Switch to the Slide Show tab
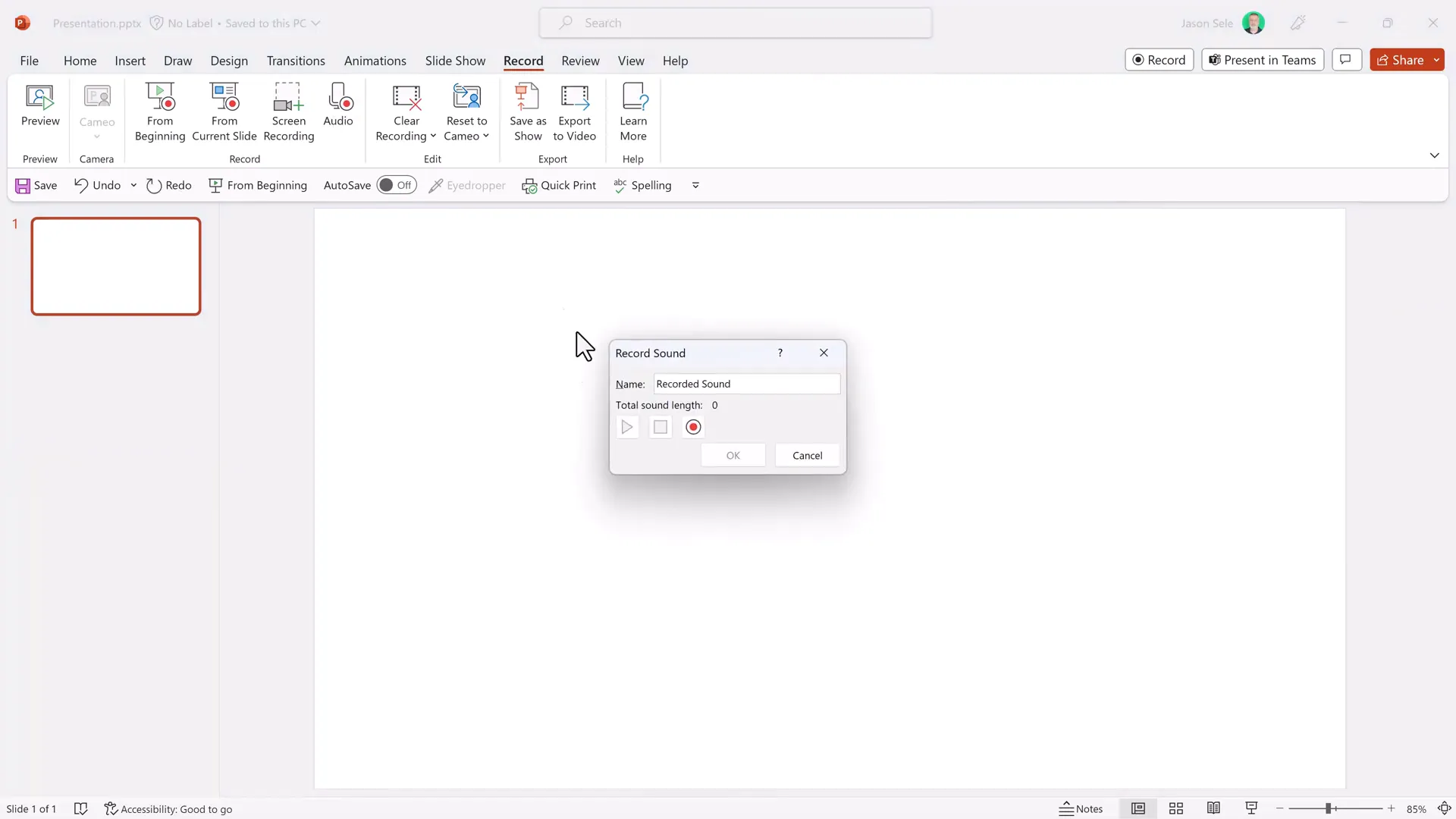Screen dimensions: 1456x819 455,61
